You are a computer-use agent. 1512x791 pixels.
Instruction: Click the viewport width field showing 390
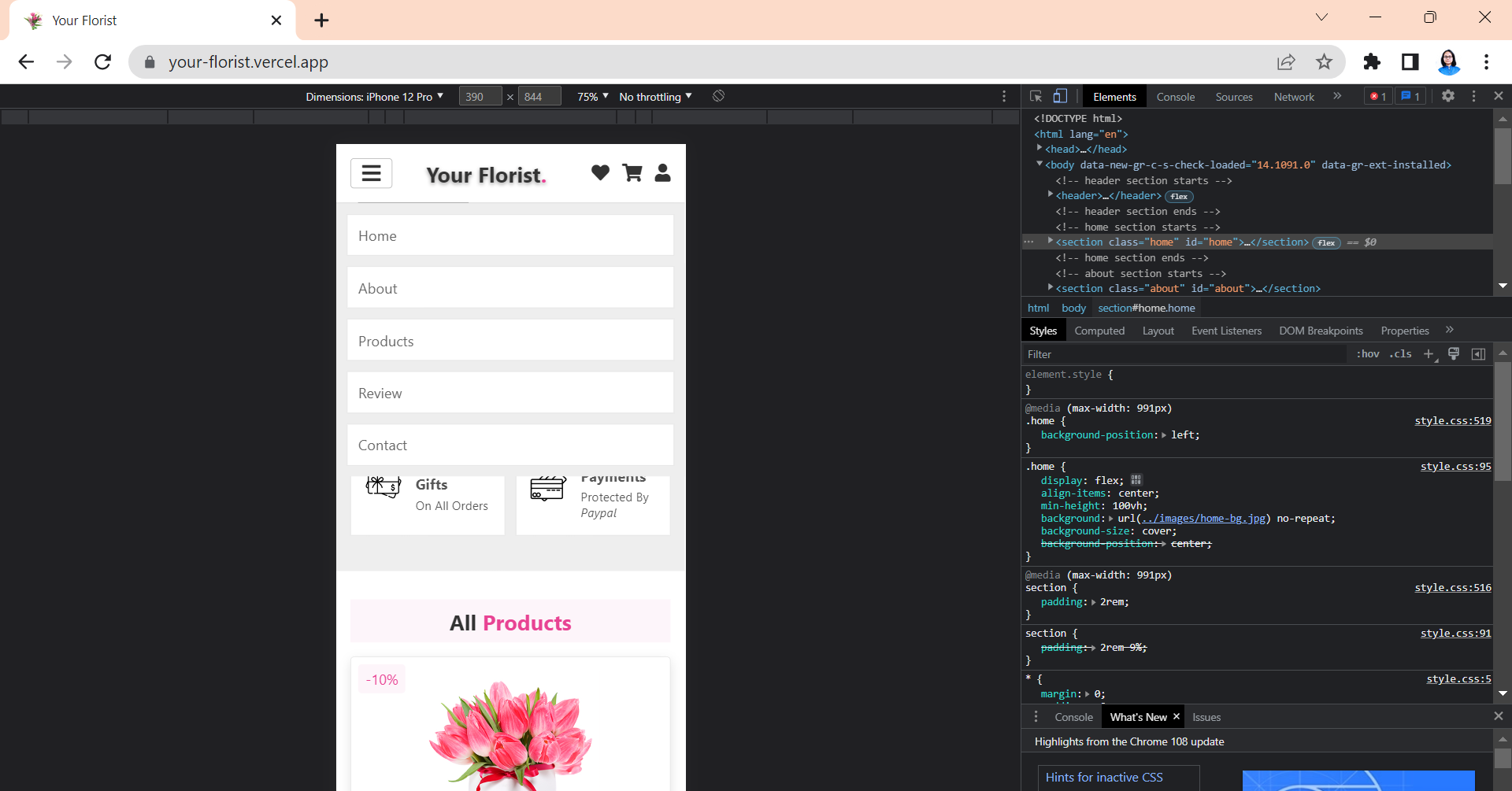pyautogui.click(x=480, y=96)
